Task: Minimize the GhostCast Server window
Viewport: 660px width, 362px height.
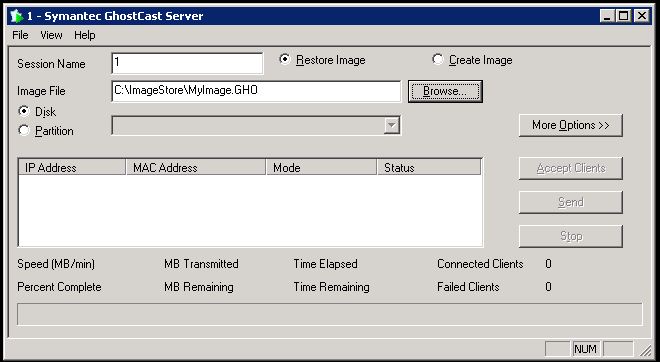Action: (607, 16)
